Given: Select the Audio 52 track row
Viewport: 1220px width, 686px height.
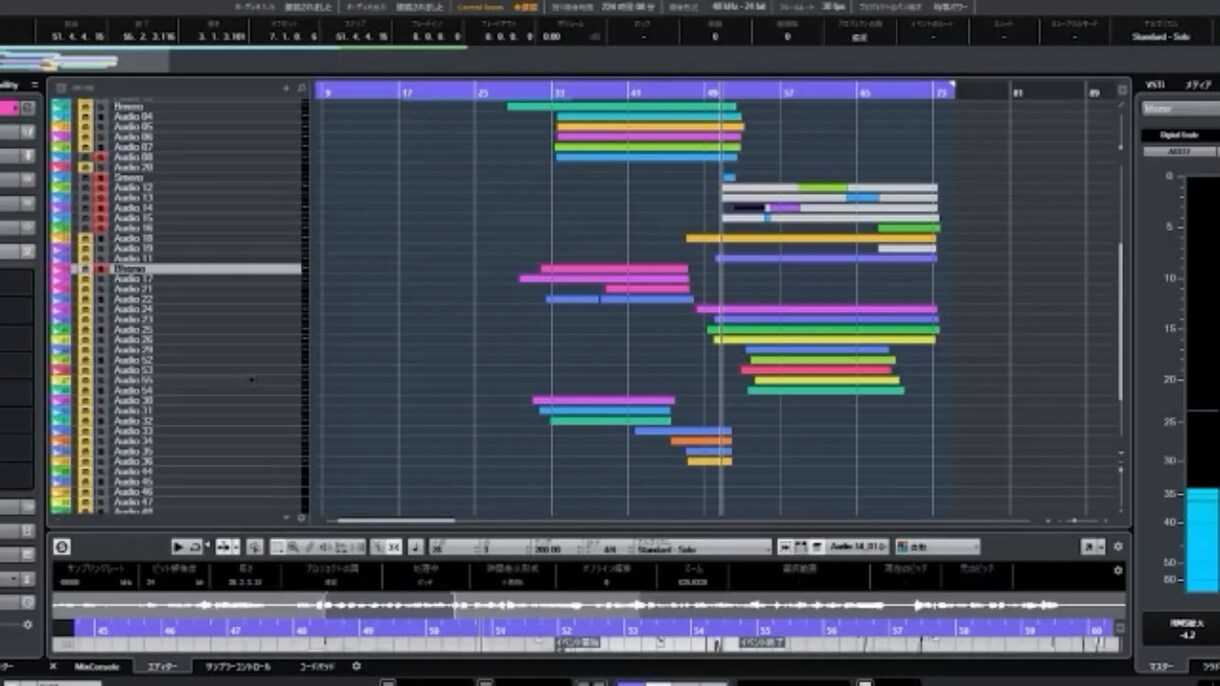Looking at the screenshot, I should click(x=177, y=360).
